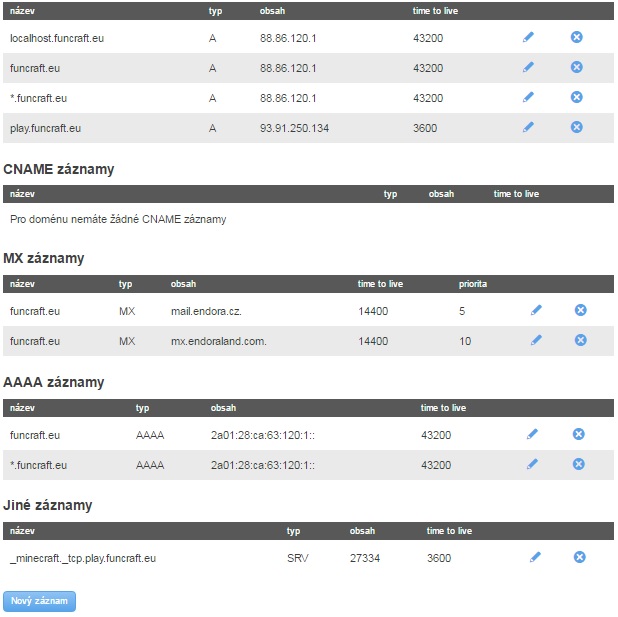Edit the funcraft.eu AAAA record
This screenshot has width=618, height=617.
[x=532, y=434]
